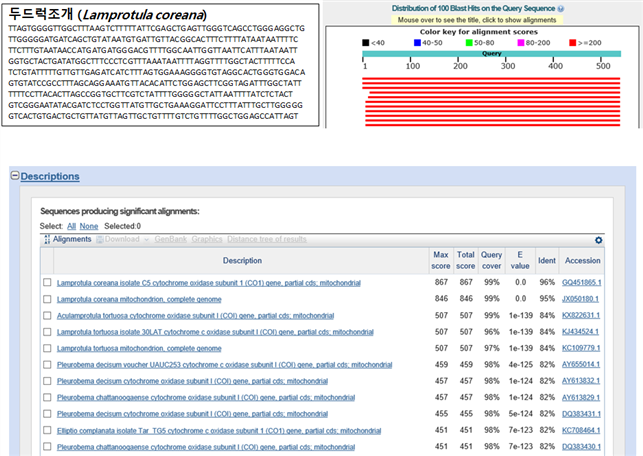
Task: Open accession JX050180.1
Action: [580, 299]
